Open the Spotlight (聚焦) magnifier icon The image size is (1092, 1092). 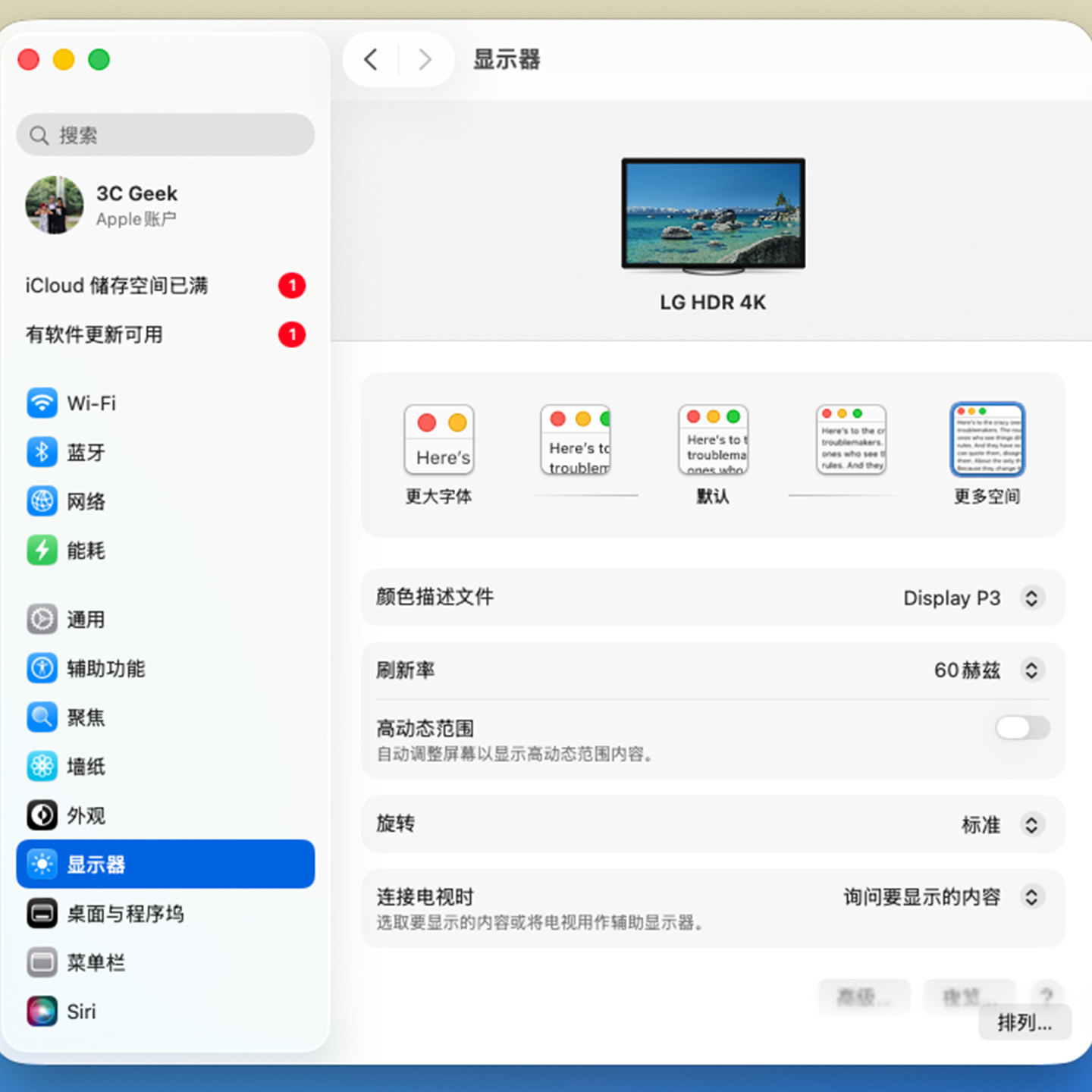coord(42,717)
